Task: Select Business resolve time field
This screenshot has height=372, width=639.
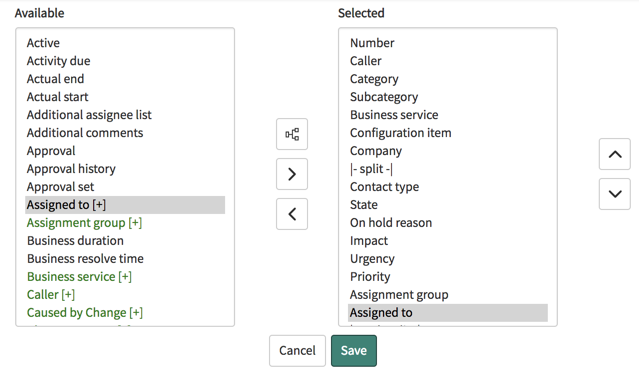Action: click(125, 258)
